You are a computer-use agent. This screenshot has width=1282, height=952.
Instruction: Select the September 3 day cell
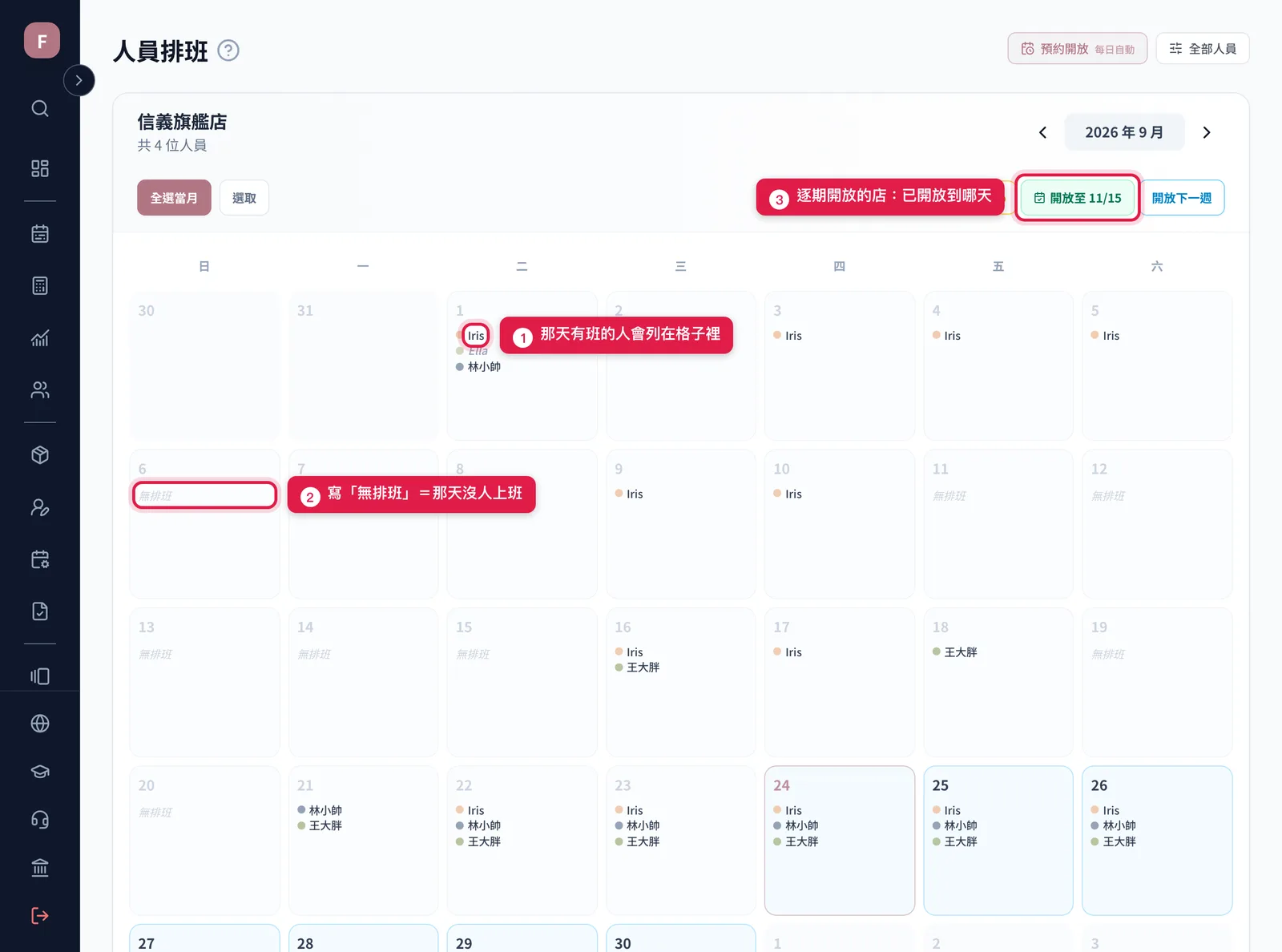click(x=839, y=365)
